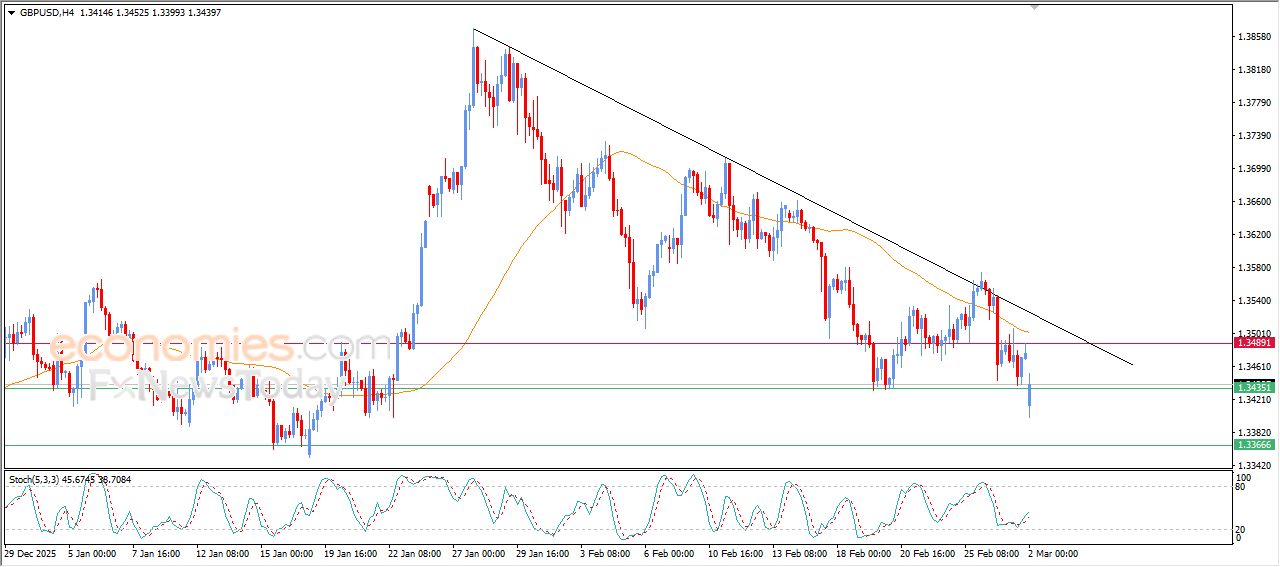Screen dimensions: 1280x567
Task: Click the 20 Feb 16:00 date label
Action: tap(927, 553)
